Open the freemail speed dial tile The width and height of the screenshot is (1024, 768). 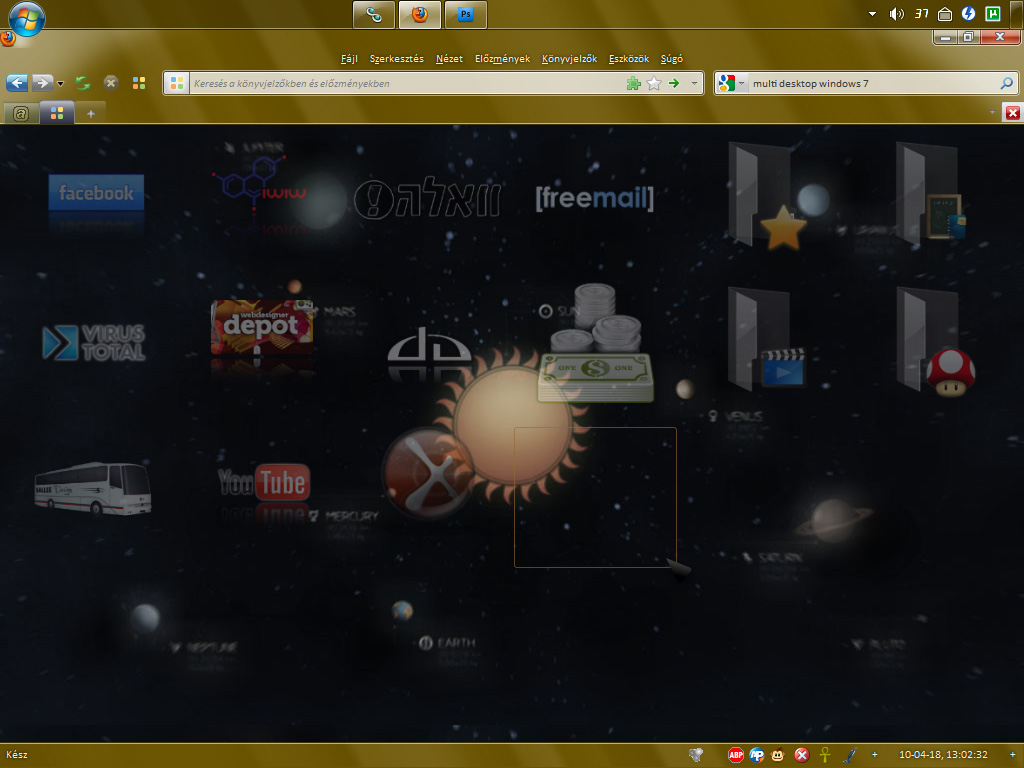[x=594, y=197]
